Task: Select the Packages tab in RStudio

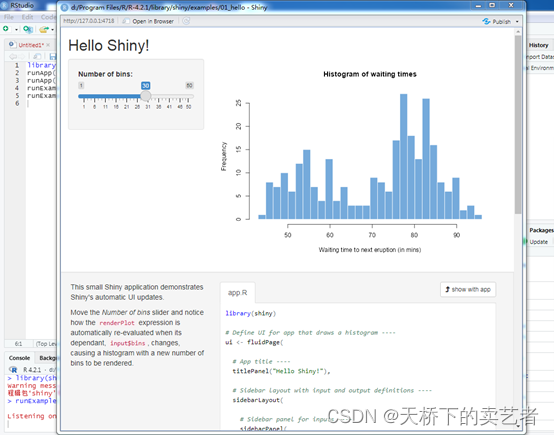Action: 541,230
